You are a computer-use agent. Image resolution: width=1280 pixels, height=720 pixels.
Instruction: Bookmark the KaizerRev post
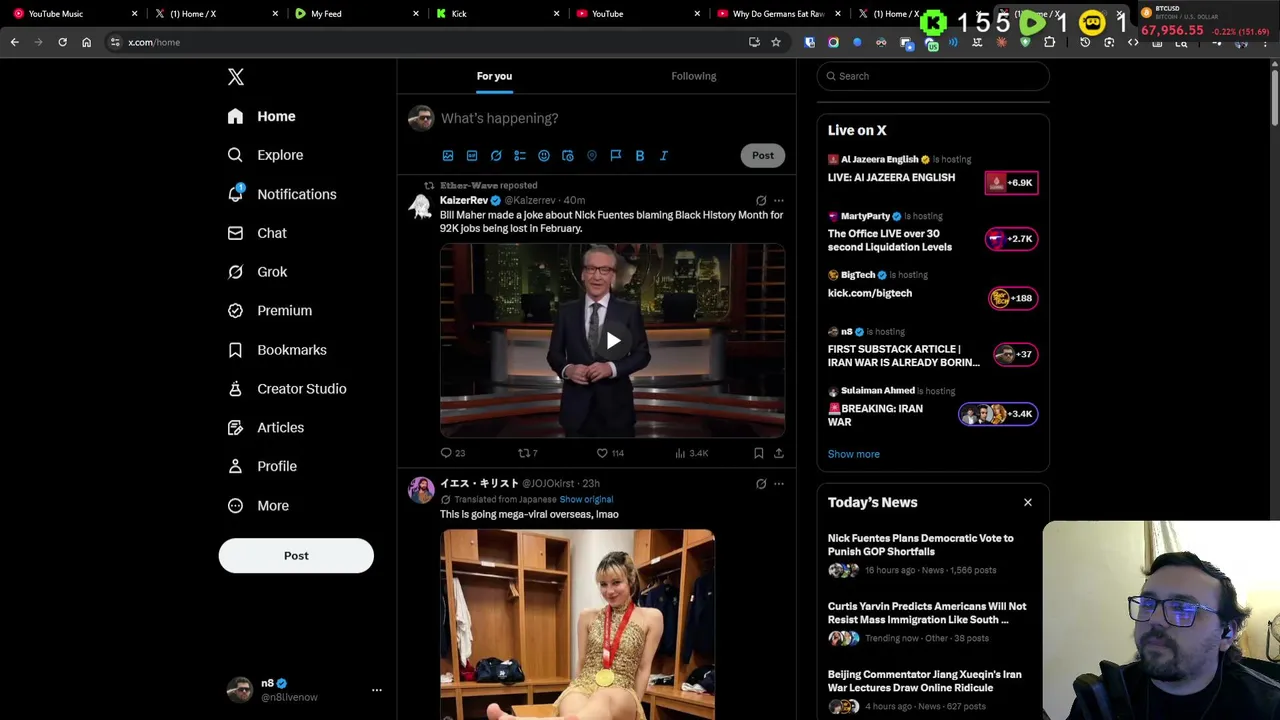point(759,453)
